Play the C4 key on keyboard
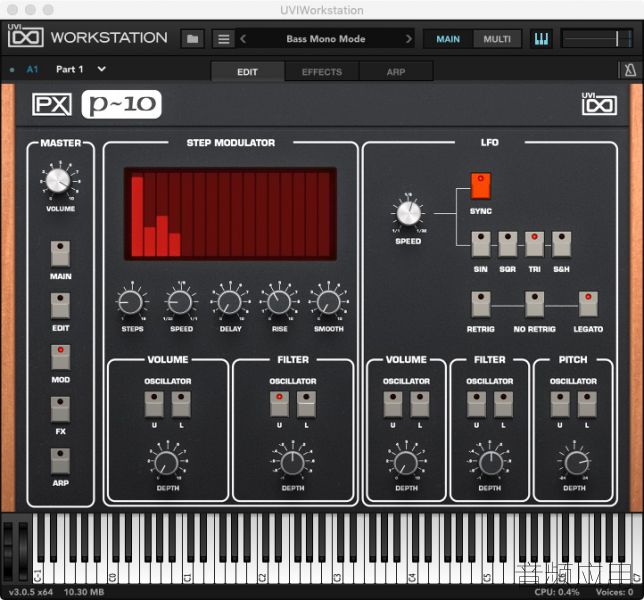This screenshot has height=600, width=644. pos(412,573)
